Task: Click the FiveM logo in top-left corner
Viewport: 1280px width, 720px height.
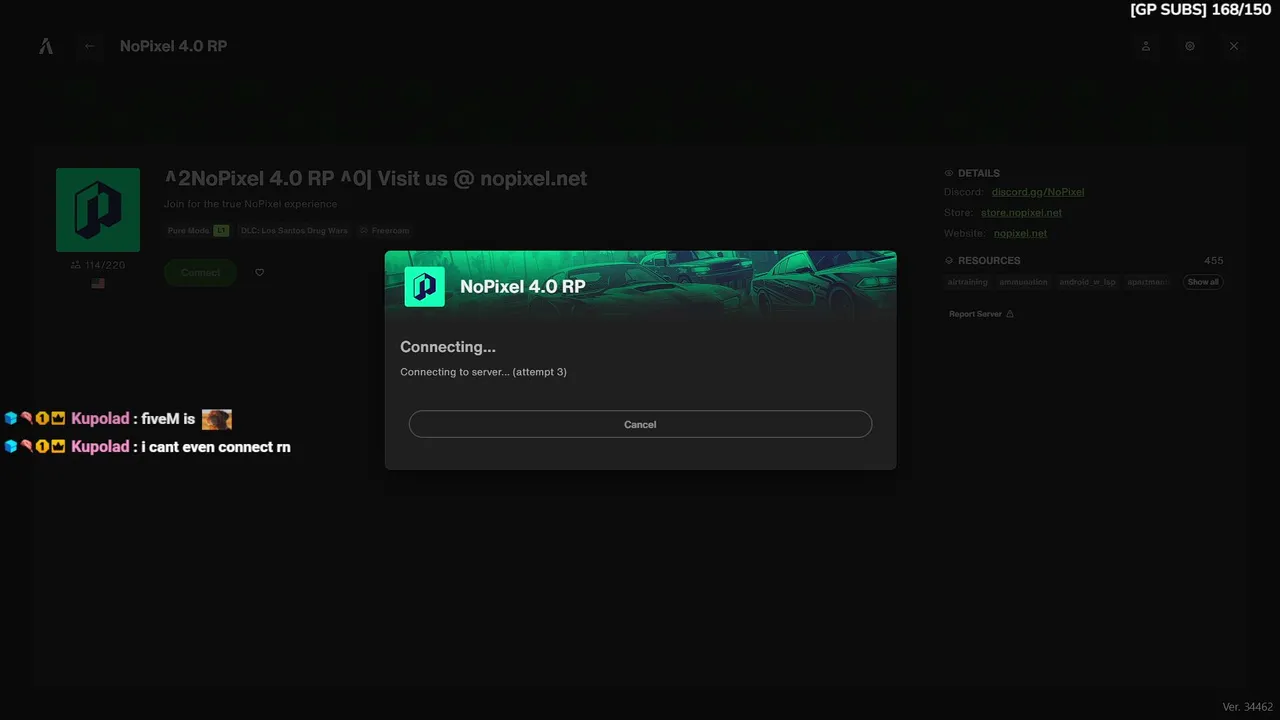Action: (46, 46)
